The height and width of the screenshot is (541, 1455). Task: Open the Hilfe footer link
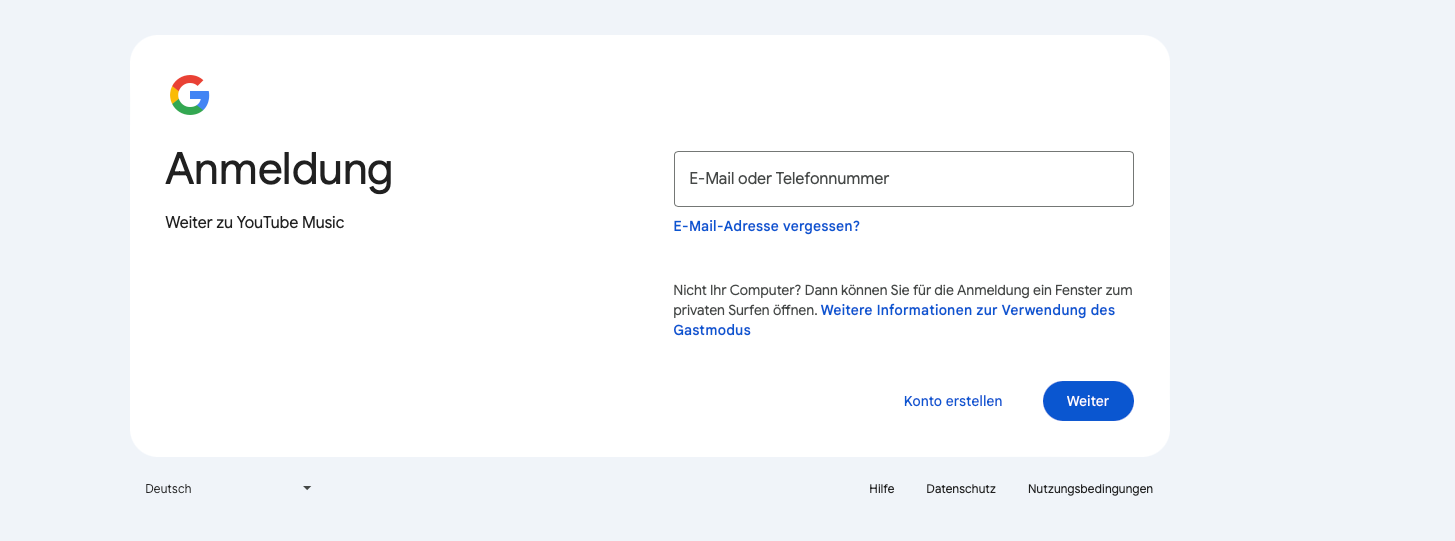pos(881,489)
